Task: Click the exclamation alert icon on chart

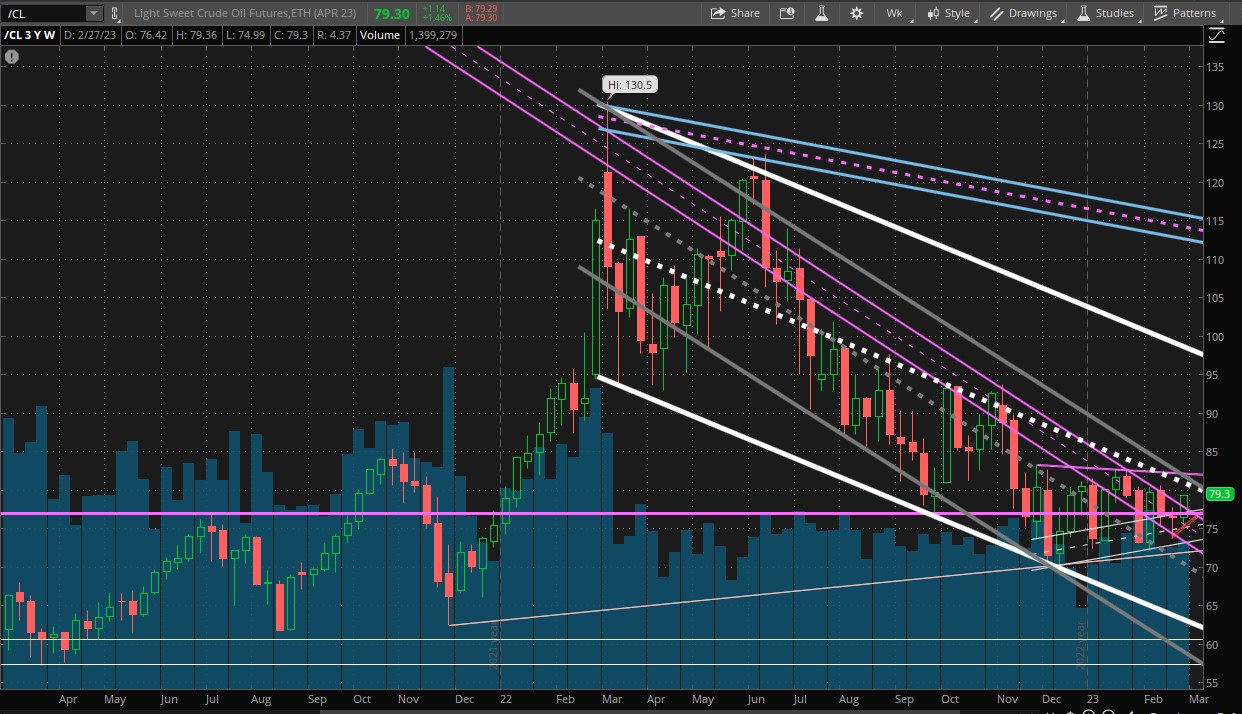Action: pos(11,57)
